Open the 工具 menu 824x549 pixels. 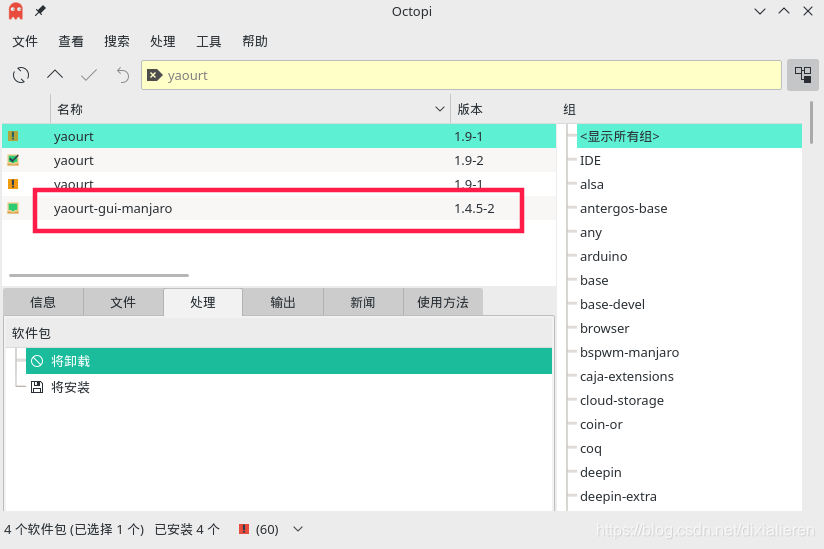click(x=209, y=42)
